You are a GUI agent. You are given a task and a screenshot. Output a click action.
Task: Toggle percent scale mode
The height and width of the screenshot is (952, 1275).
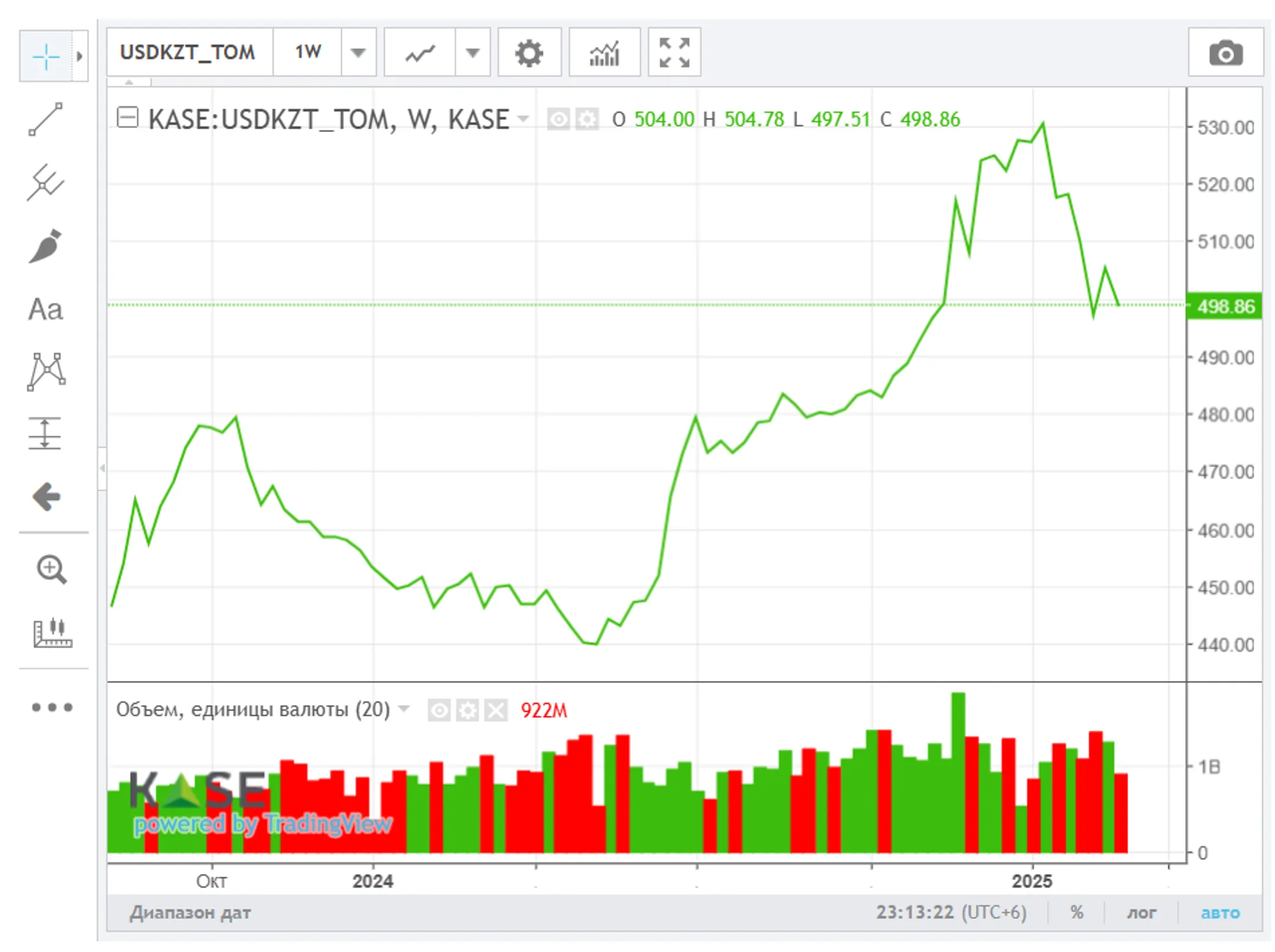coord(1077,912)
